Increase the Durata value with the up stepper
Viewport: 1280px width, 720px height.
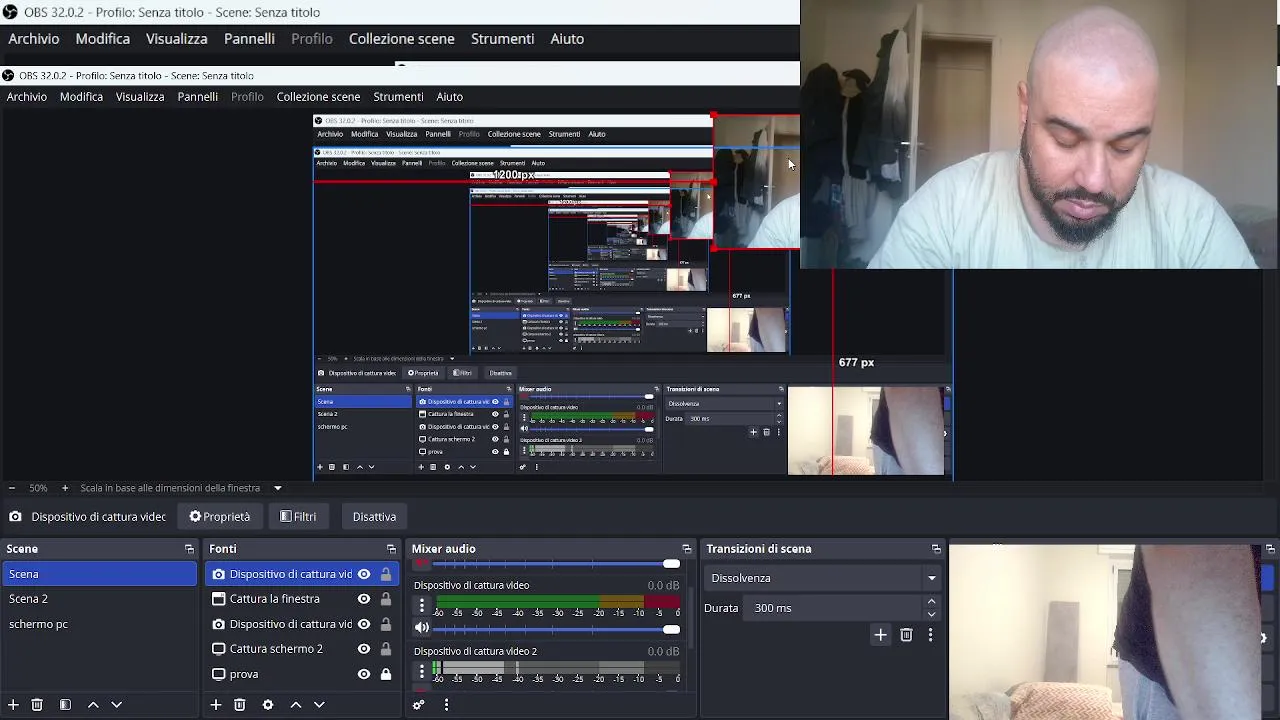click(x=931, y=602)
